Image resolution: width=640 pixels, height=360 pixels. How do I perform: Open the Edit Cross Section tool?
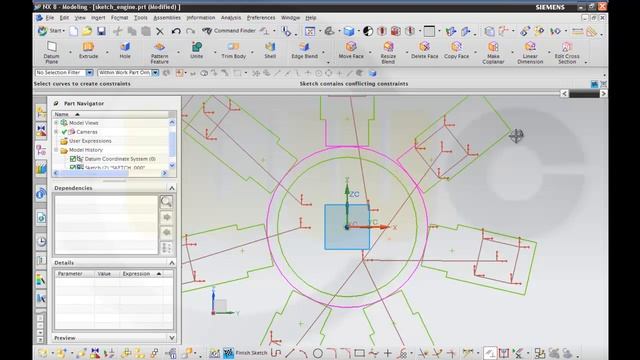[x=567, y=52]
